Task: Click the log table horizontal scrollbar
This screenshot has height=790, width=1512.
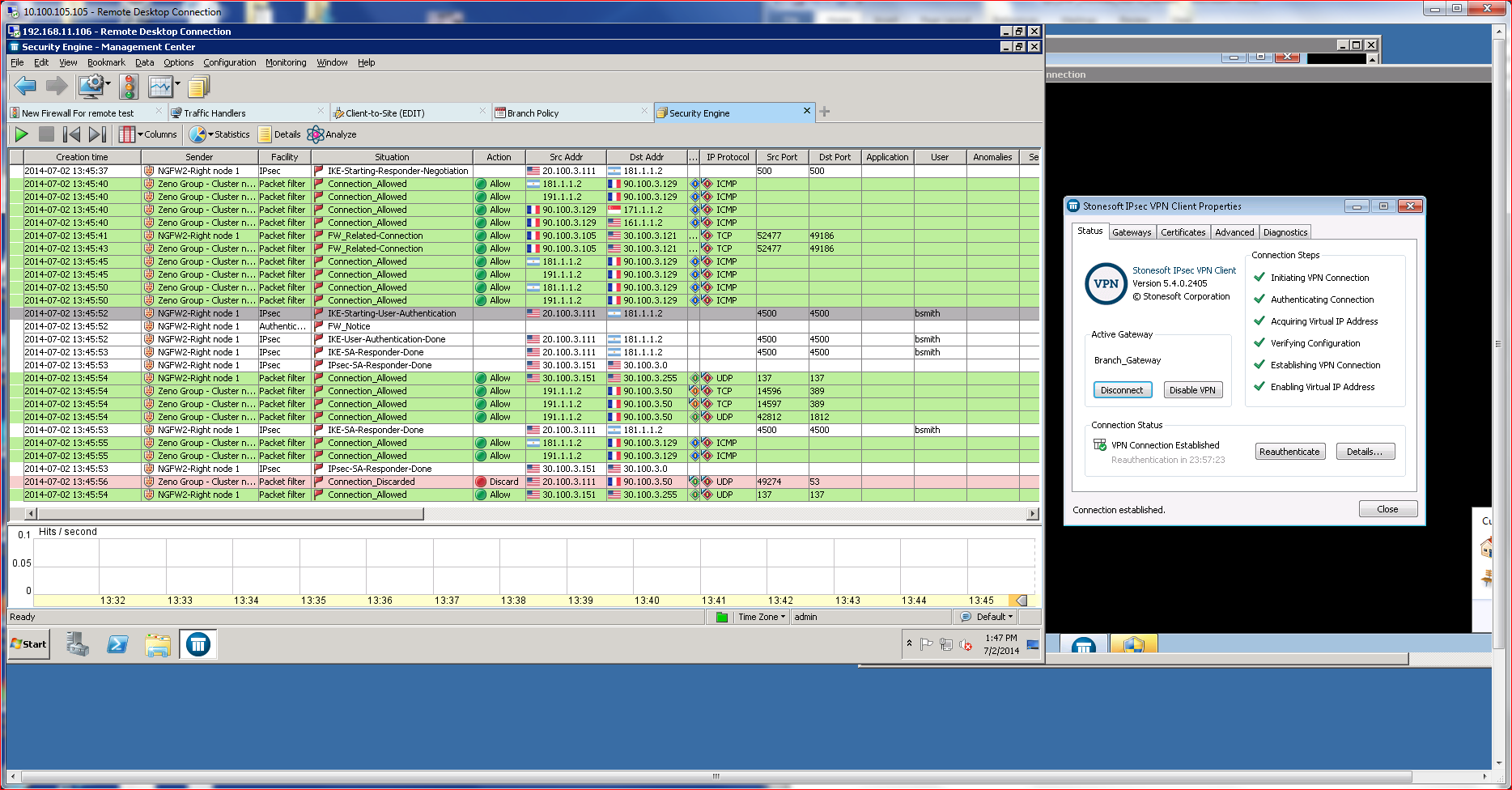Action: [230, 513]
